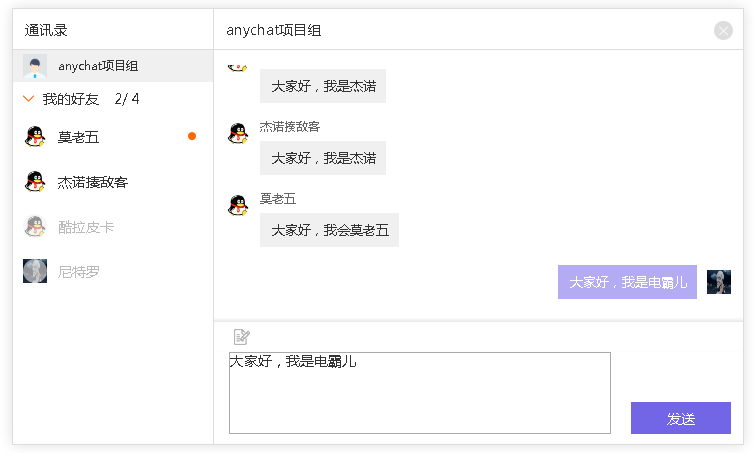The image size is (754, 453).
Task: Click the 大家好，我会莫老五 message bubble
Action: [x=329, y=230]
